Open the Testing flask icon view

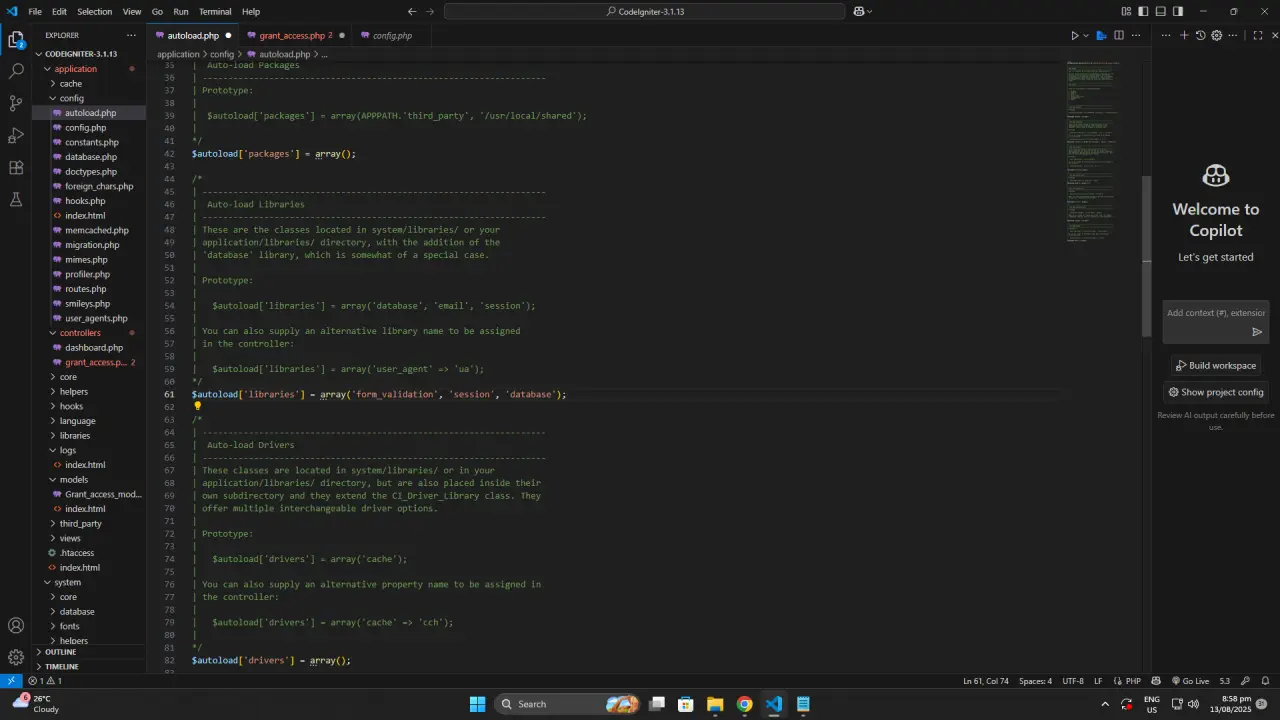tap(16, 199)
